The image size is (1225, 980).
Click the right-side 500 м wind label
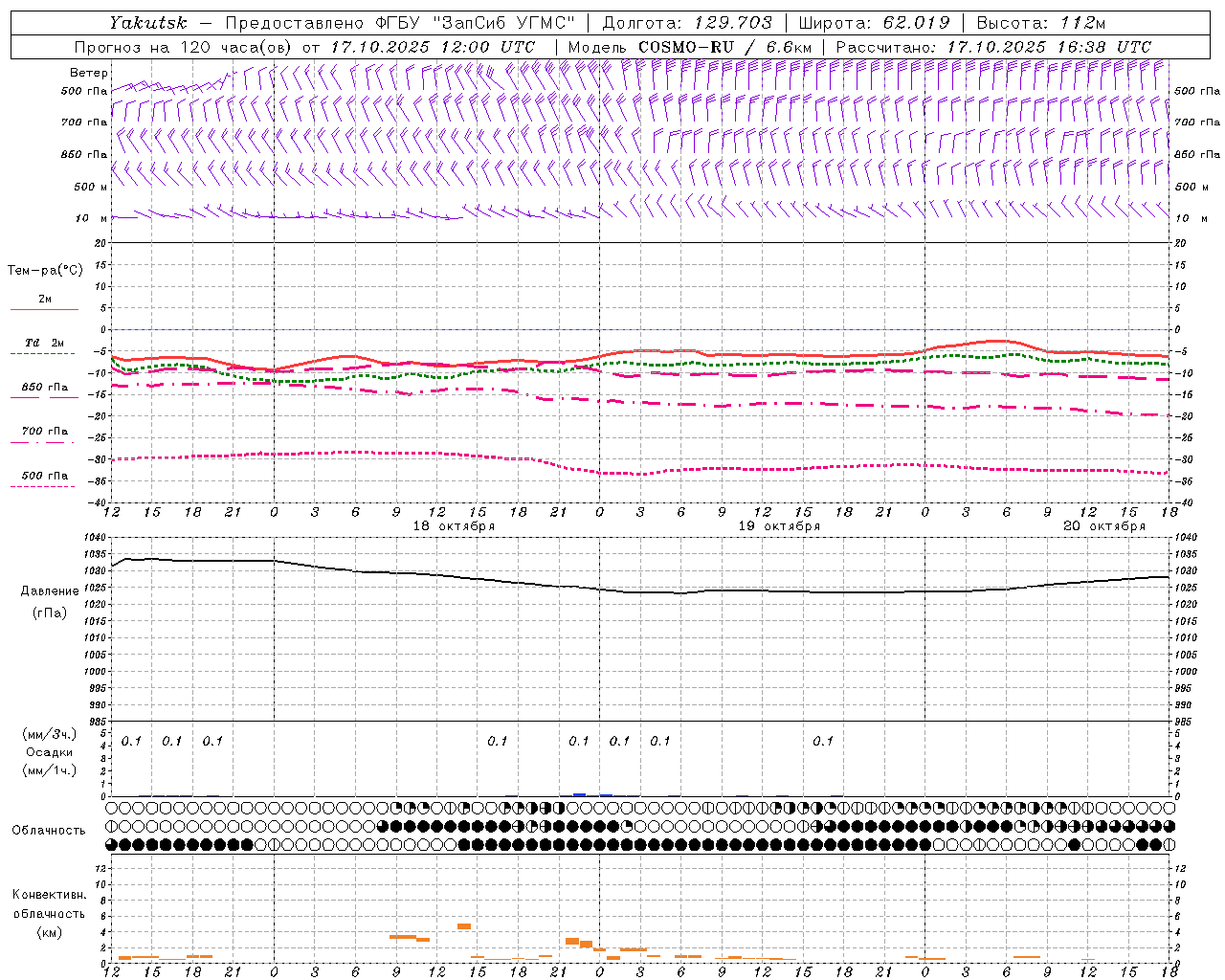point(1192,187)
